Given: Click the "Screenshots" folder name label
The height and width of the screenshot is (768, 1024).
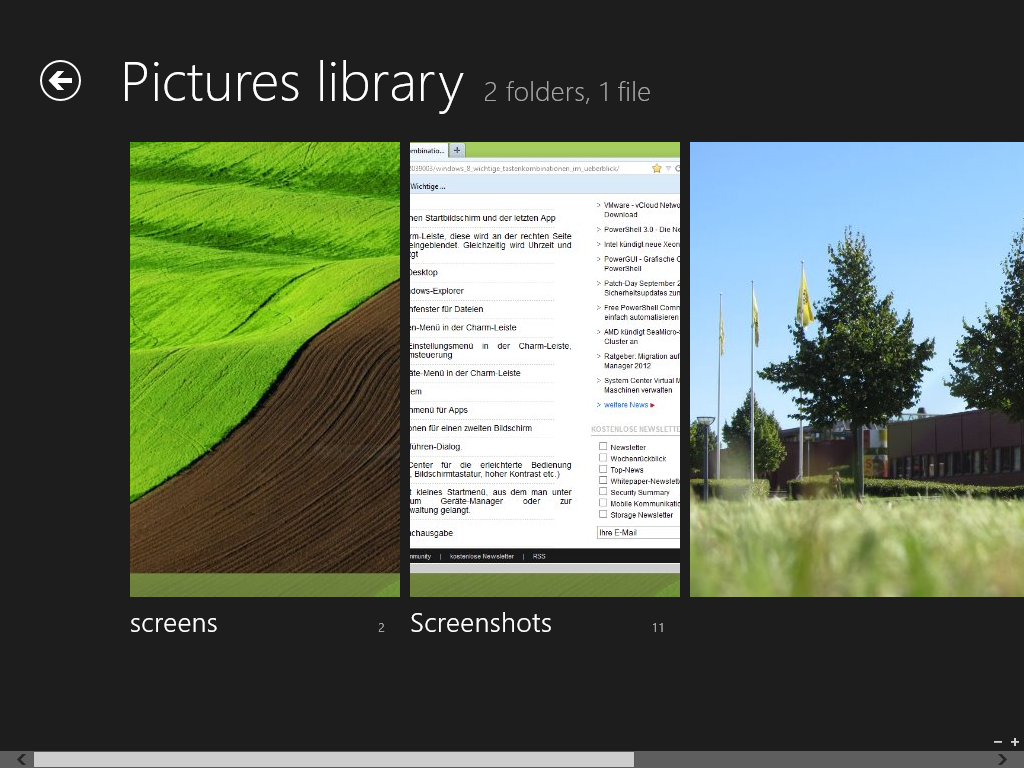Looking at the screenshot, I should 481,623.
